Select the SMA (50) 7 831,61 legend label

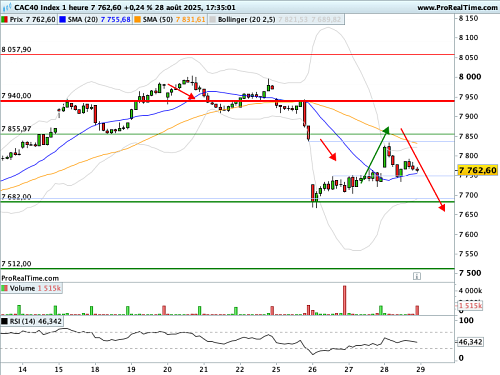click(x=174, y=20)
